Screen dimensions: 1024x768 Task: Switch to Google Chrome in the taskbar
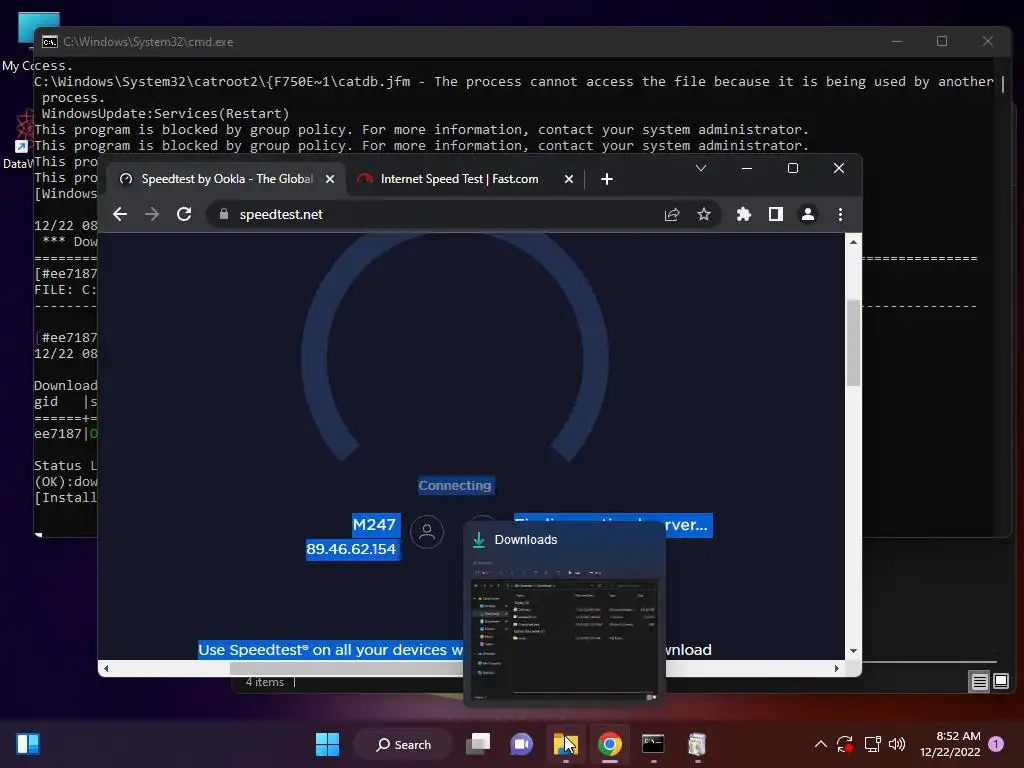click(609, 744)
